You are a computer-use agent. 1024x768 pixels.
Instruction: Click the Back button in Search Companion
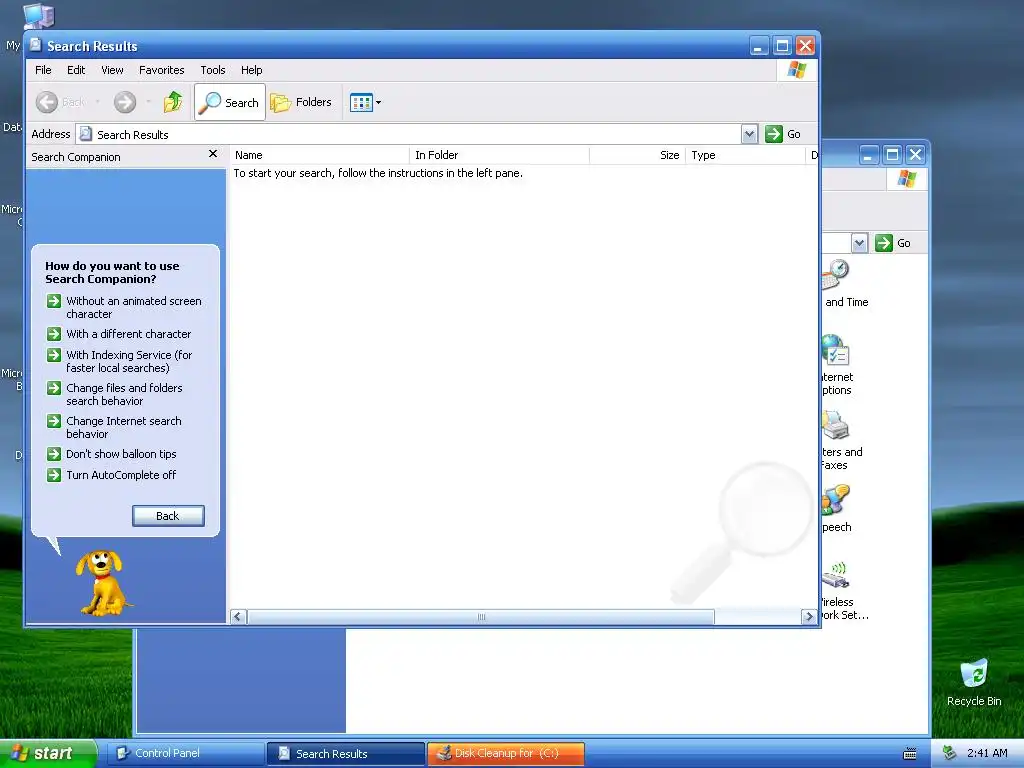point(168,515)
